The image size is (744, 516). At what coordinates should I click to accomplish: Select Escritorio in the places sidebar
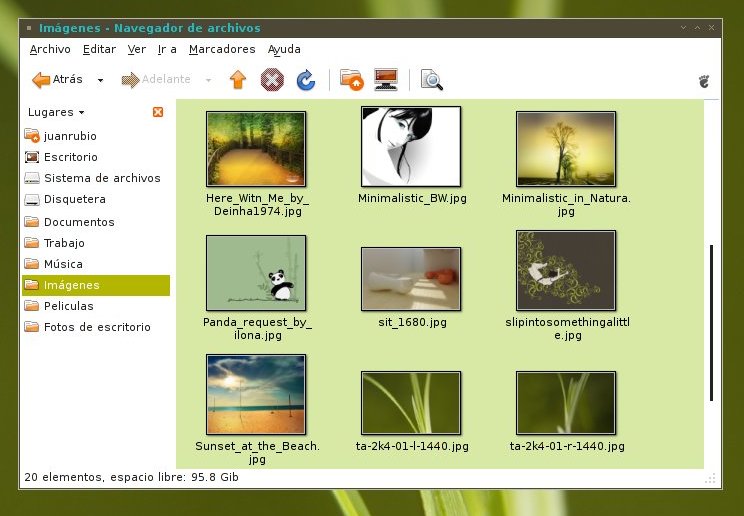96,157
